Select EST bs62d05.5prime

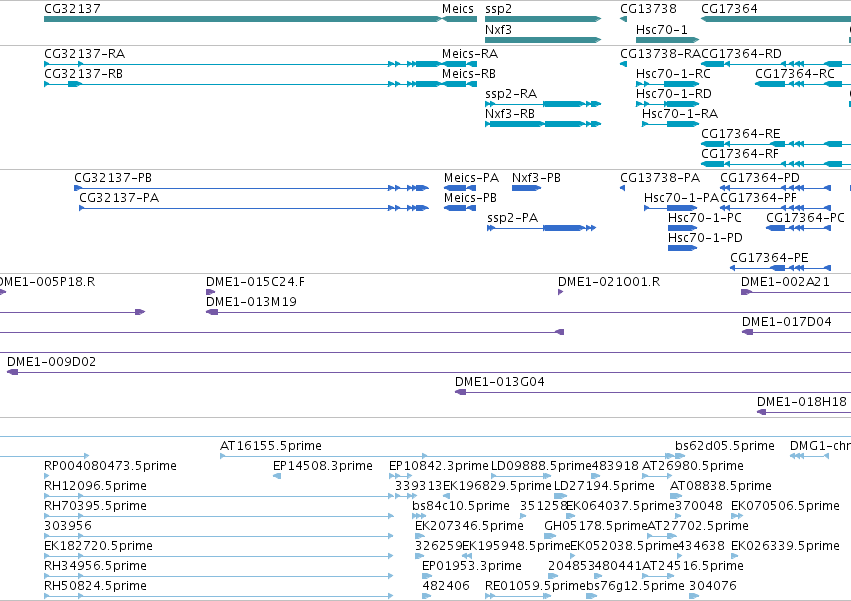click(x=725, y=446)
